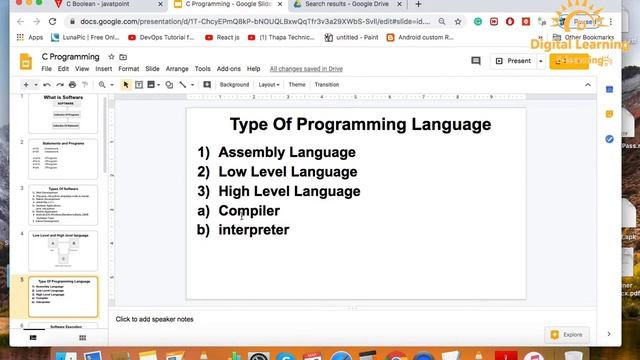
Task: Open the Edit menu
Action: [x=63, y=69]
